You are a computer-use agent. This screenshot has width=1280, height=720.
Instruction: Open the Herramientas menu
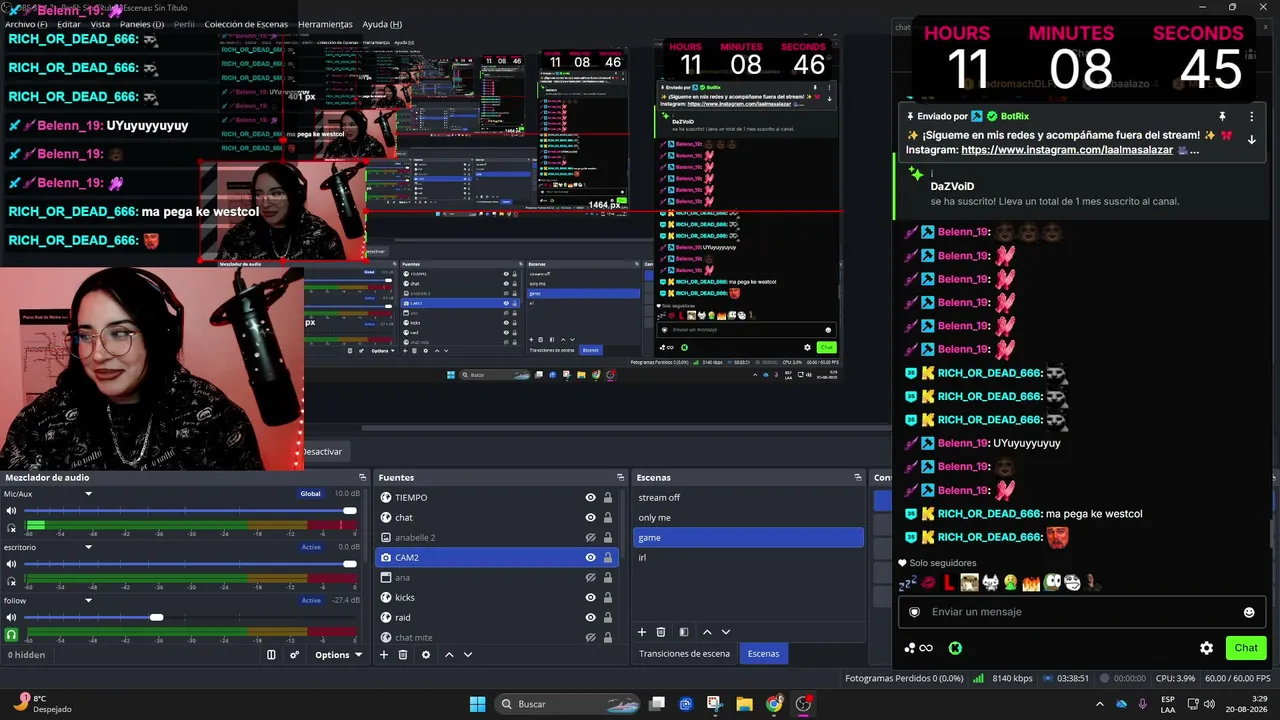click(325, 24)
